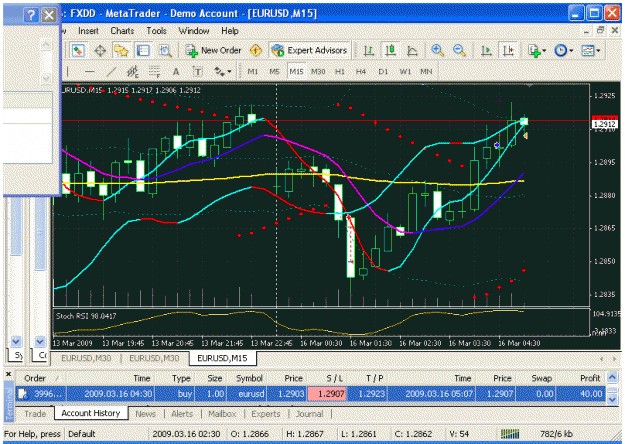625x444 pixels.
Task: Open the Mailbox terminal tab
Action: coord(222,414)
